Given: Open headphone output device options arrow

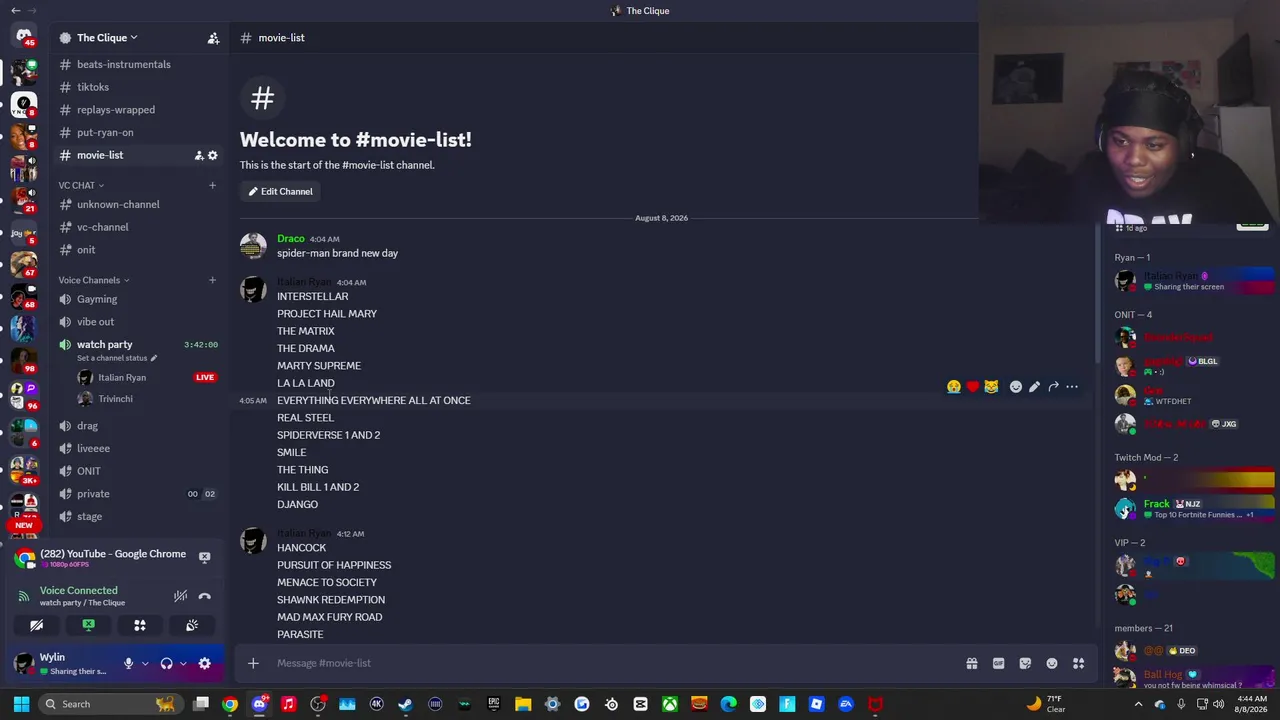Looking at the screenshot, I should [x=183, y=663].
